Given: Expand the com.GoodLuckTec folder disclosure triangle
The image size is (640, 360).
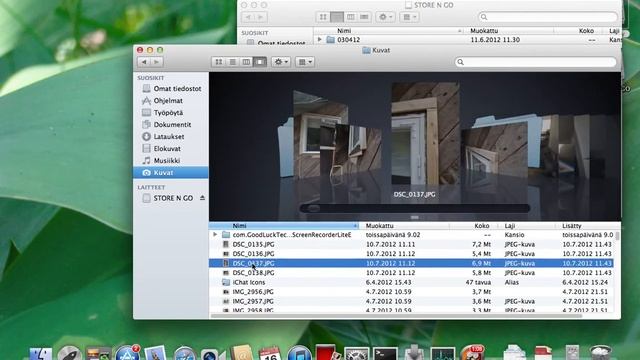Looking at the screenshot, I should 215,235.
